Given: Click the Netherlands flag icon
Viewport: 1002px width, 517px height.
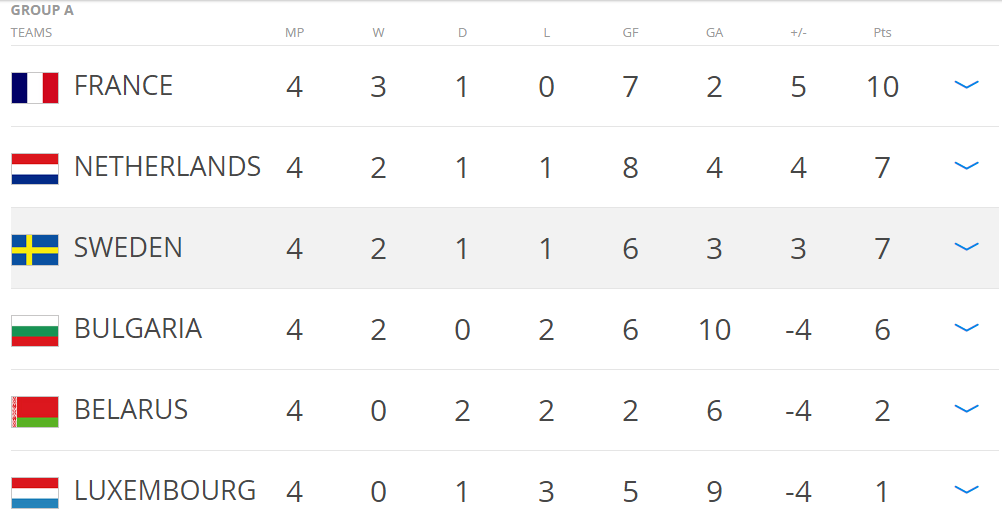Looking at the screenshot, I should coord(35,168).
